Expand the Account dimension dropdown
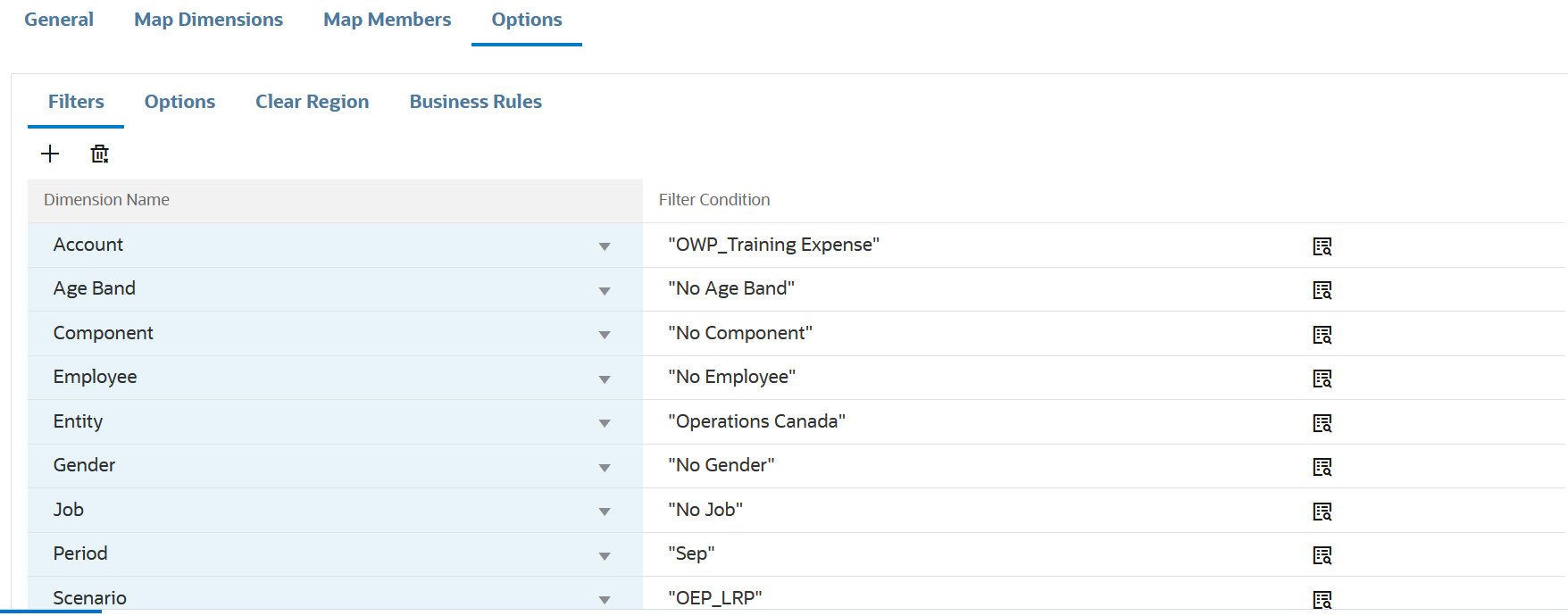1568x616 pixels. (605, 246)
